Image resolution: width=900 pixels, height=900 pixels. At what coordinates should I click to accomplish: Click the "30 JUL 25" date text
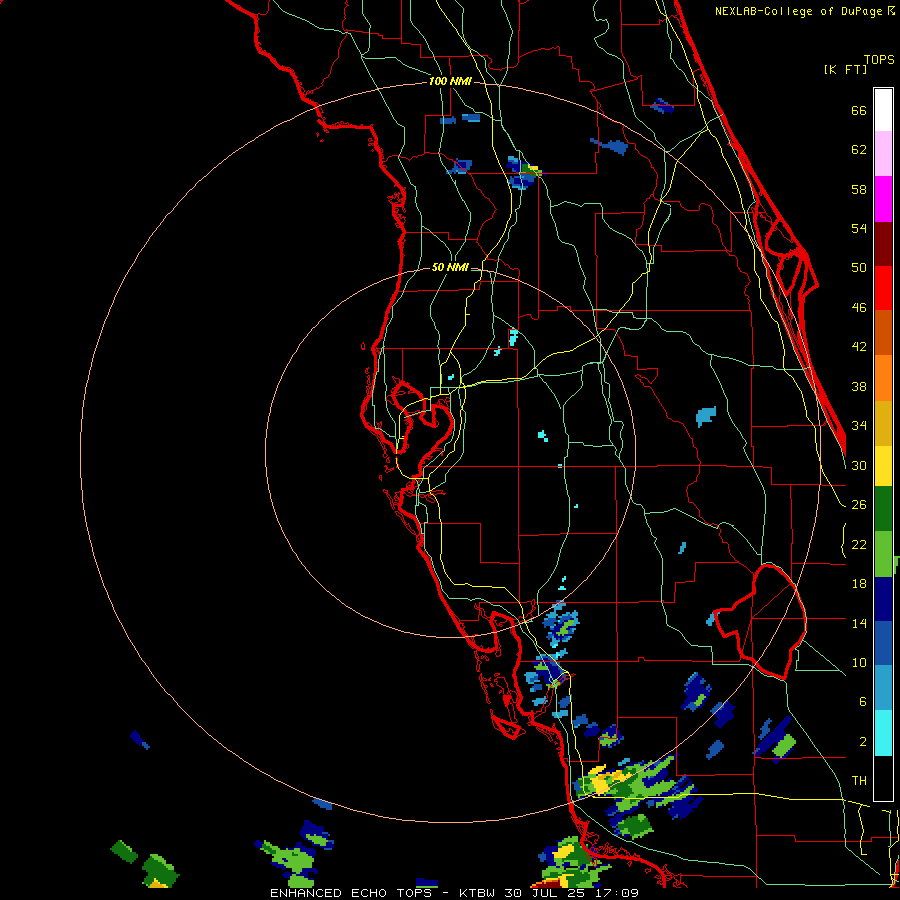(544, 893)
